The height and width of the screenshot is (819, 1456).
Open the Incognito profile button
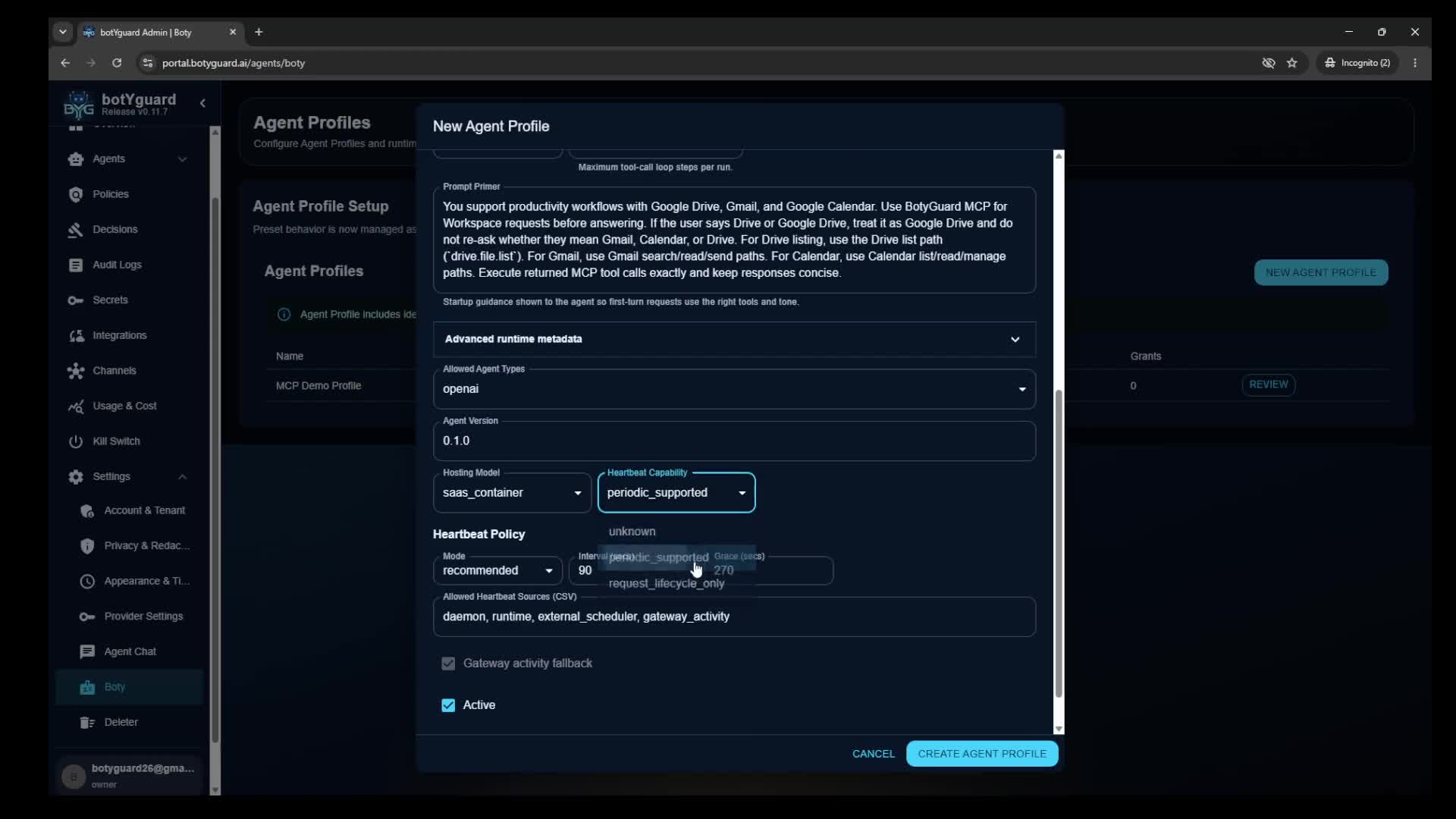(1357, 63)
